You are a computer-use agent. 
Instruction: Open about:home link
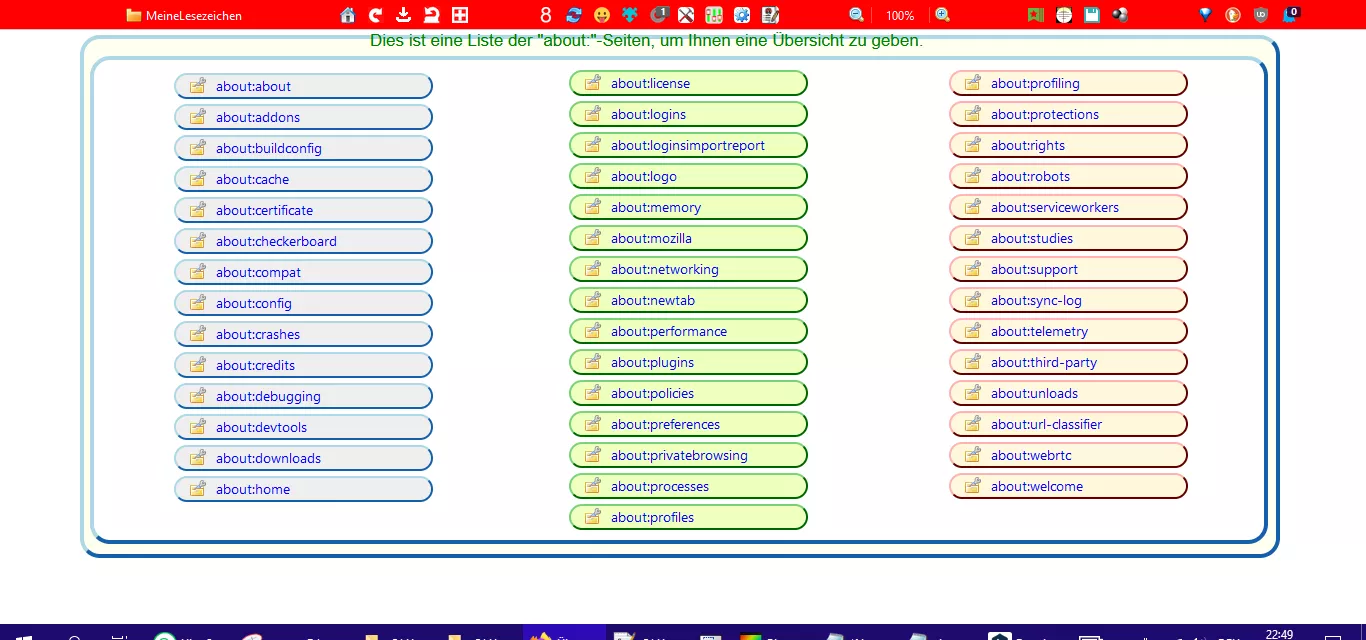[x=303, y=489]
